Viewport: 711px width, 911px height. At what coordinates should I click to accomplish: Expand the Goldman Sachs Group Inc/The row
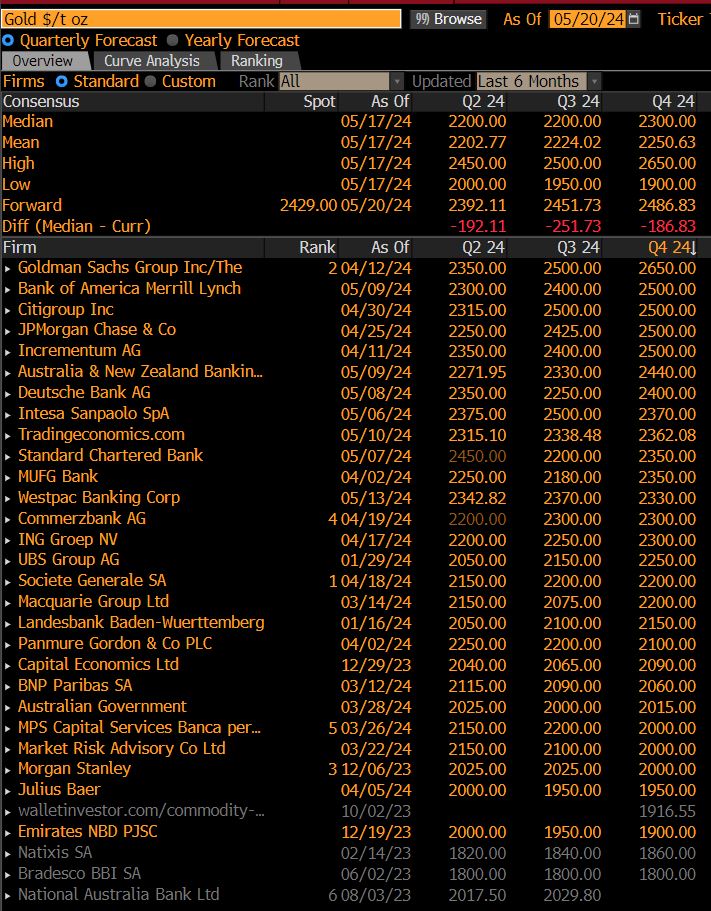[8, 268]
